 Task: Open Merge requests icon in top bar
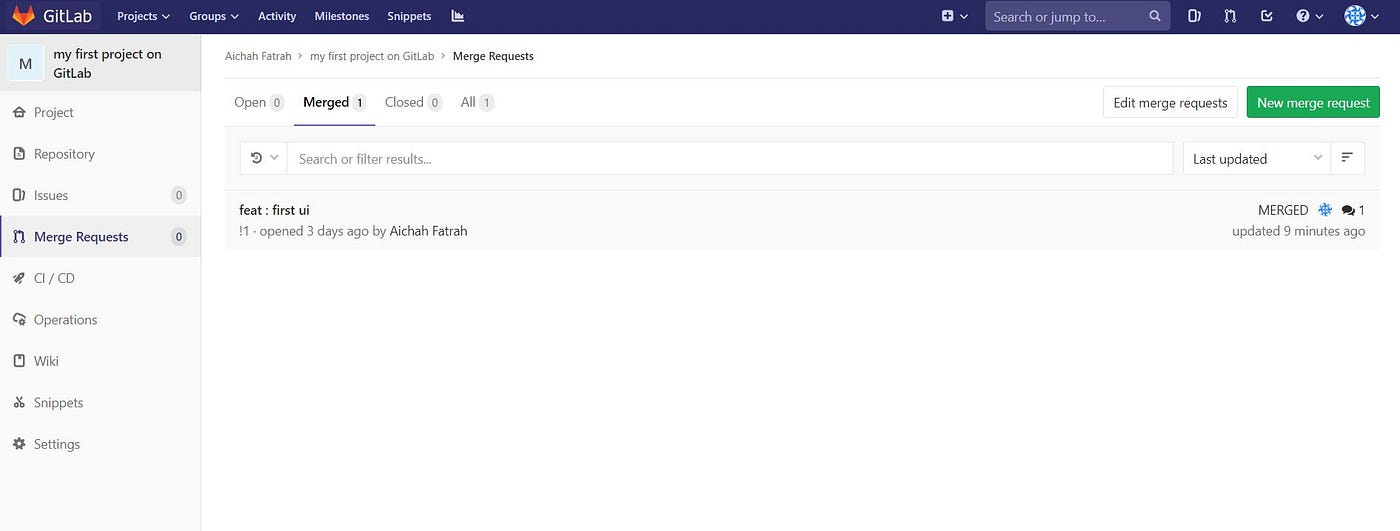pos(1230,16)
